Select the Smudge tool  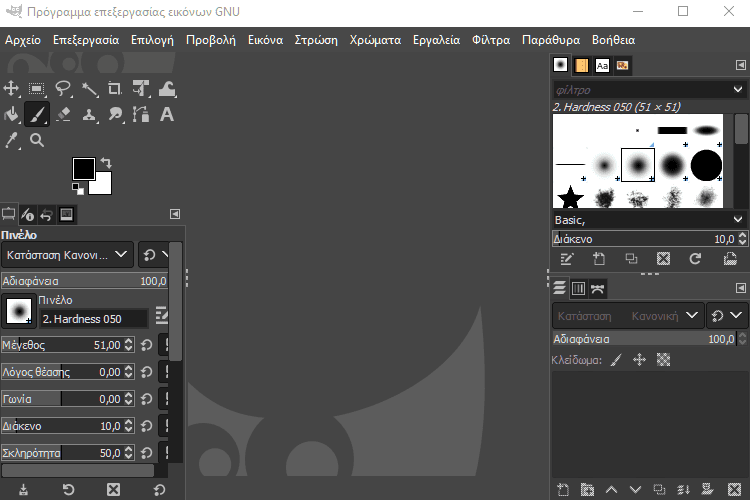click(x=115, y=114)
